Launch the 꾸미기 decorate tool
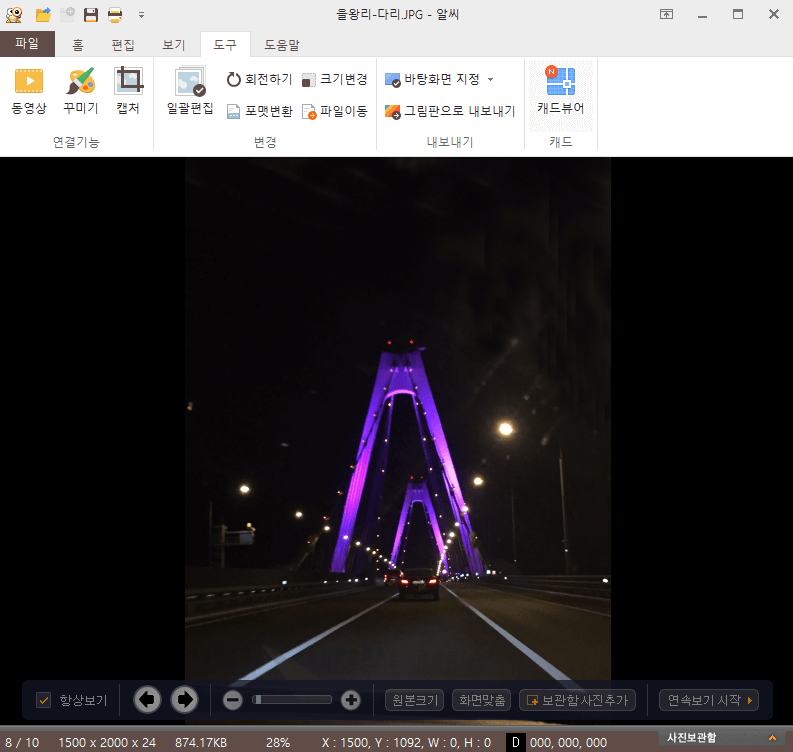This screenshot has height=752, width=793. (80, 91)
